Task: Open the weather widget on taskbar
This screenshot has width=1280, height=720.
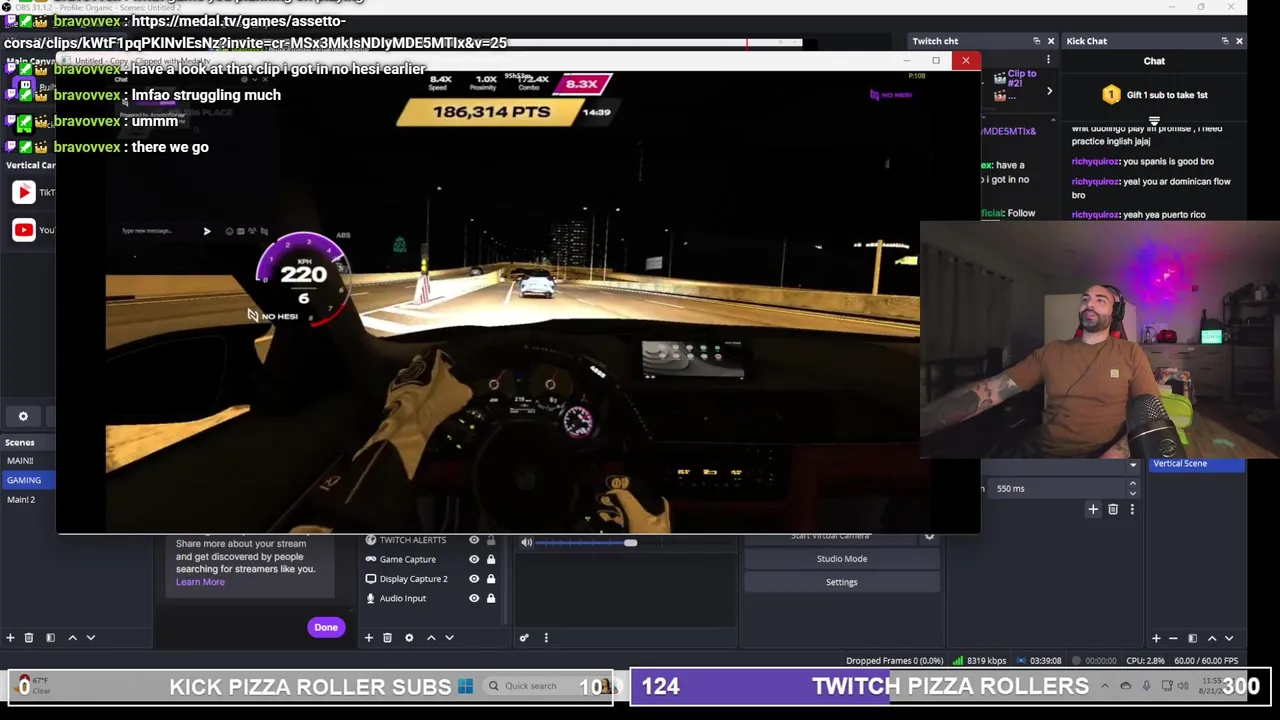Action: (x=35, y=686)
